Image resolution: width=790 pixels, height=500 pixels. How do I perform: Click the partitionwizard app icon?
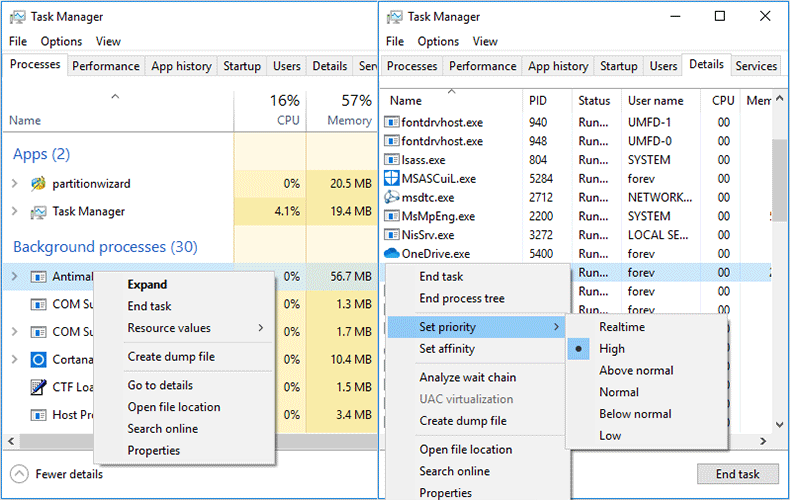click(x=38, y=184)
